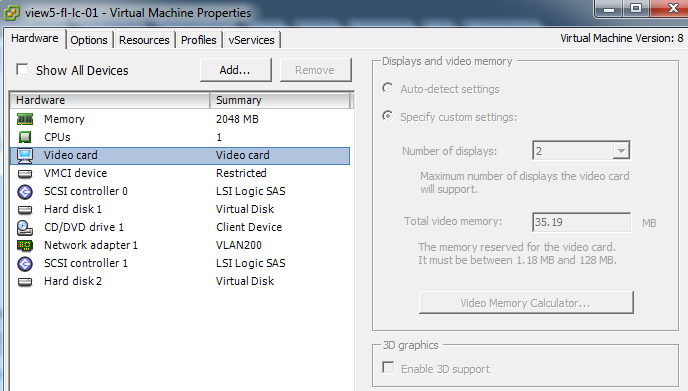Click the Total video memory field

click(x=581, y=222)
